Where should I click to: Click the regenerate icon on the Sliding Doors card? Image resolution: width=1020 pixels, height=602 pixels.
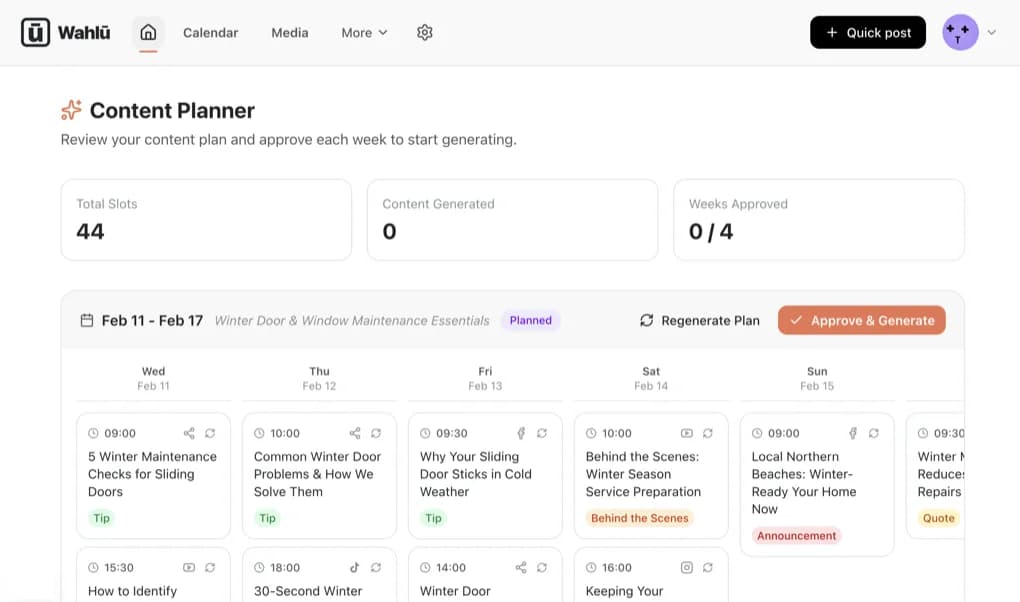click(210, 433)
